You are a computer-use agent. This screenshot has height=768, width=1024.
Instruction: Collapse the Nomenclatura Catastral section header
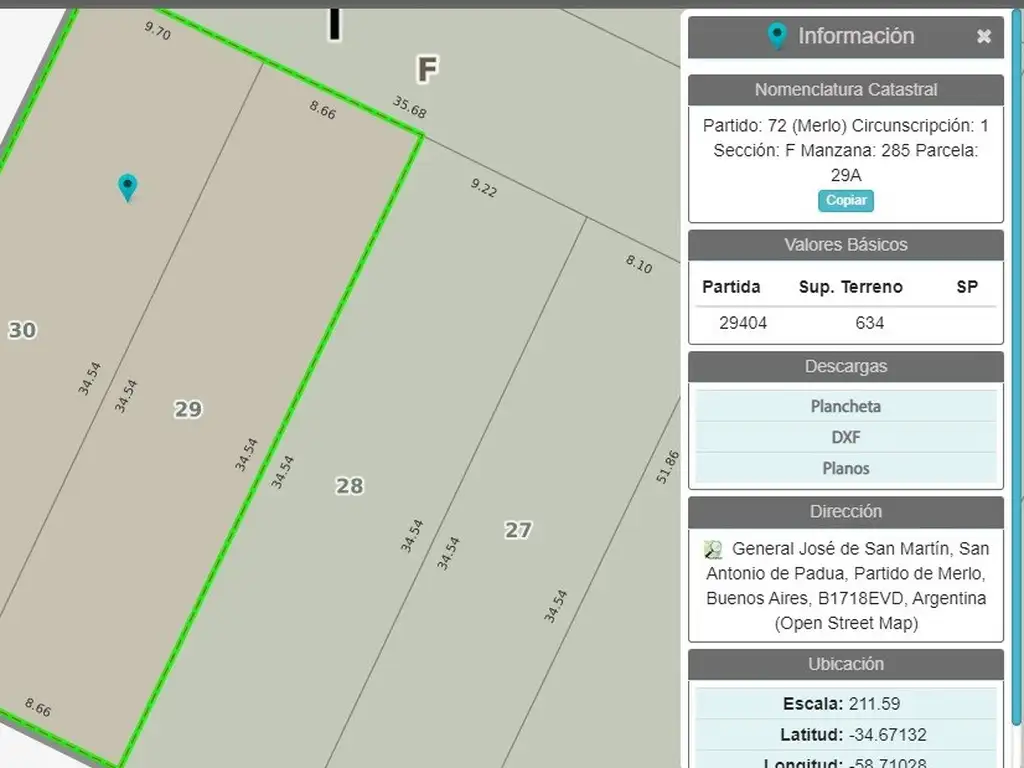coord(845,90)
